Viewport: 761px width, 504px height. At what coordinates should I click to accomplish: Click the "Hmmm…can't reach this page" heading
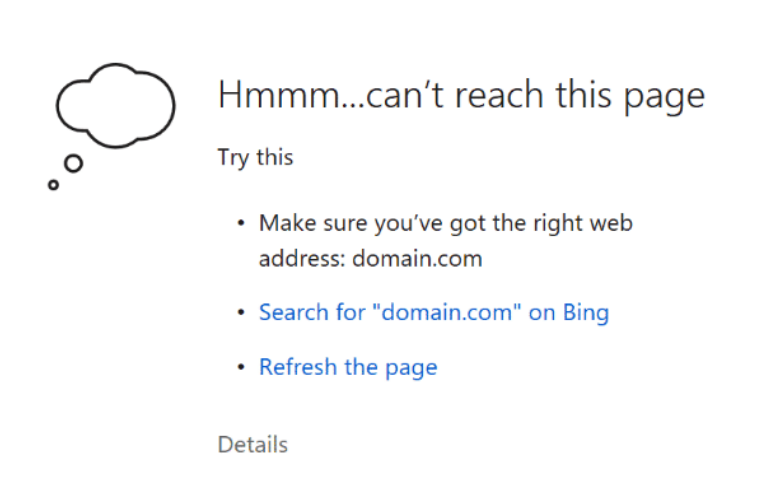[461, 96]
